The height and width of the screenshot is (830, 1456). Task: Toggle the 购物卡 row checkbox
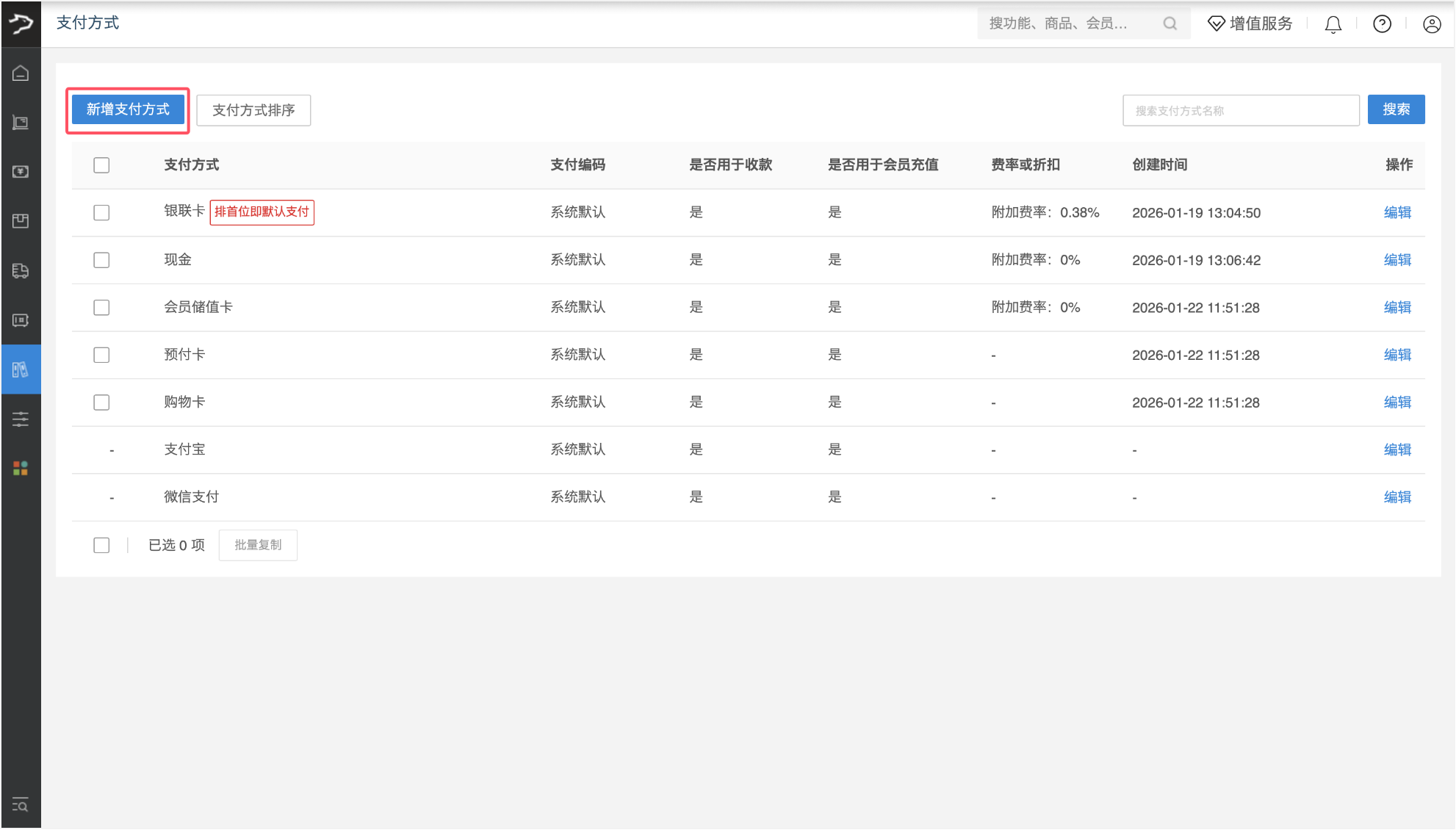[101, 403]
